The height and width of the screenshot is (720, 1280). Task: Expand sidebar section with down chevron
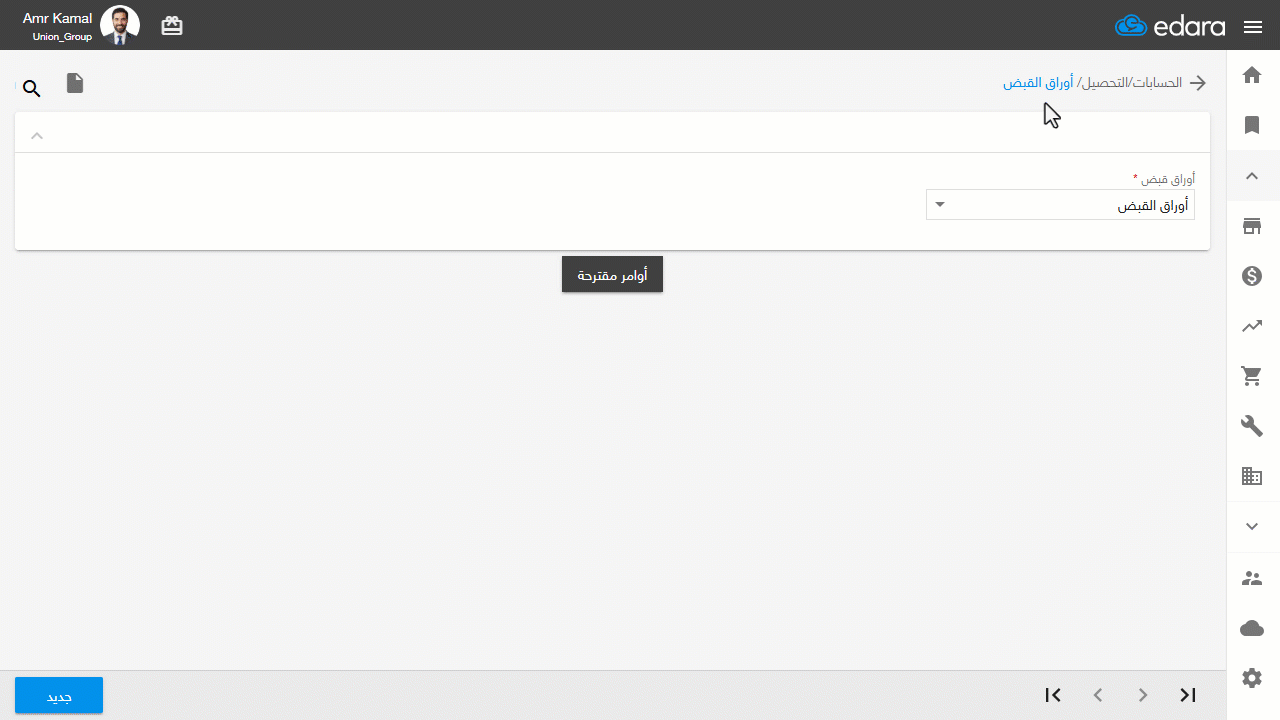point(1252,526)
